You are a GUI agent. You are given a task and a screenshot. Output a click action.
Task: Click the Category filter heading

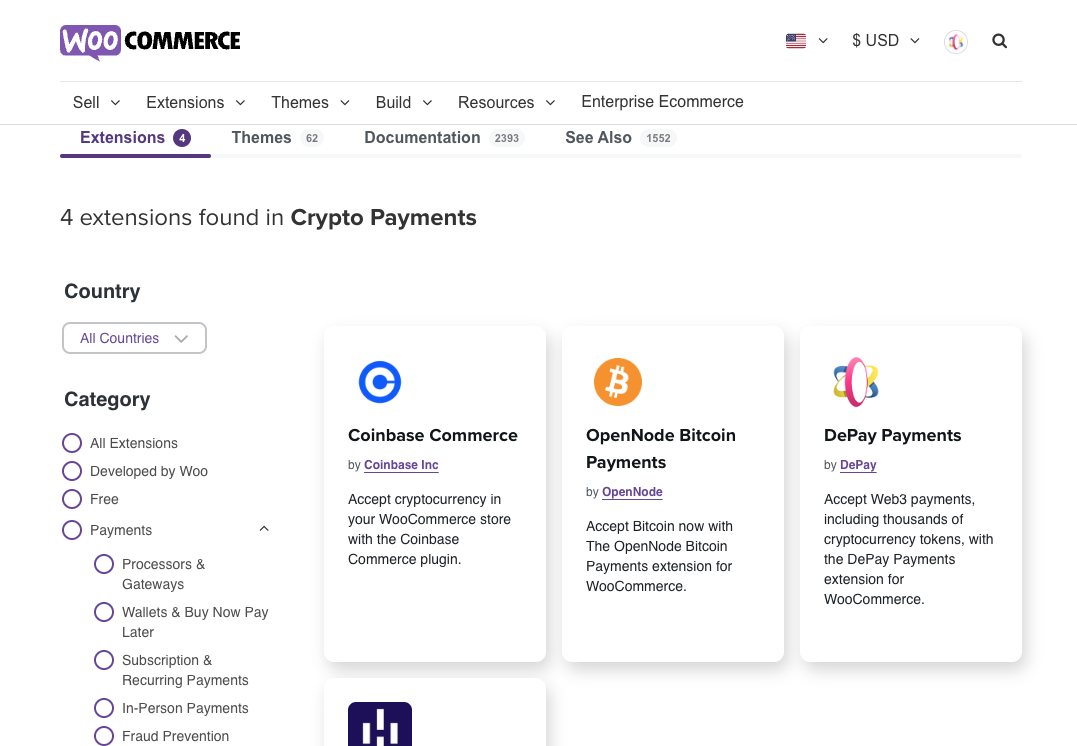click(x=107, y=400)
